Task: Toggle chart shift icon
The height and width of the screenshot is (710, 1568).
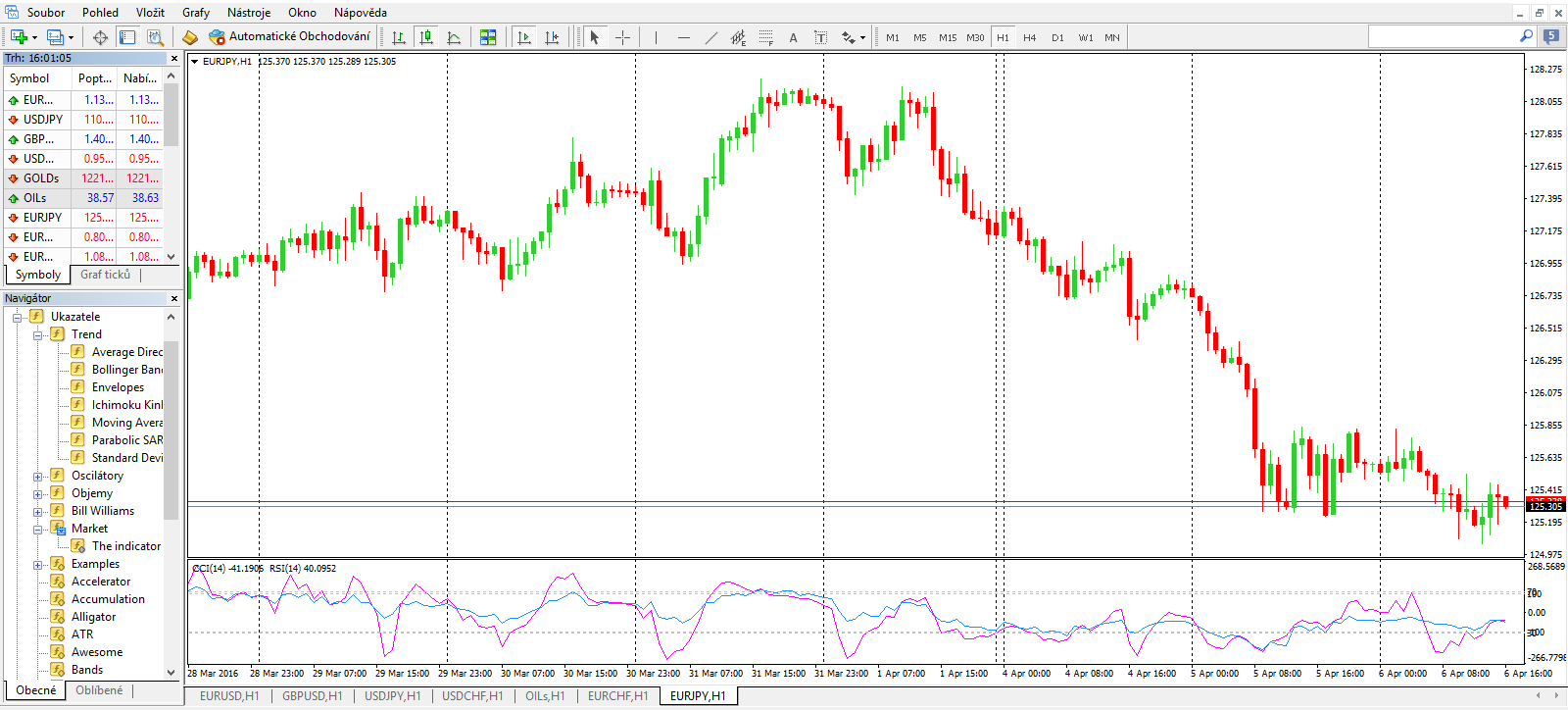Action: (x=552, y=37)
